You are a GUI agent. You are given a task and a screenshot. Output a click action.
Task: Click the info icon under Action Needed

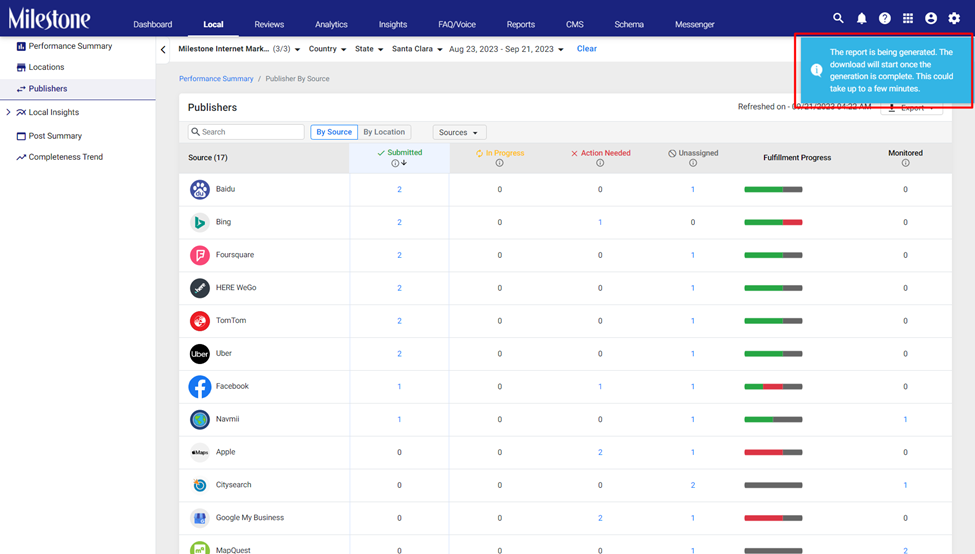click(600, 163)
